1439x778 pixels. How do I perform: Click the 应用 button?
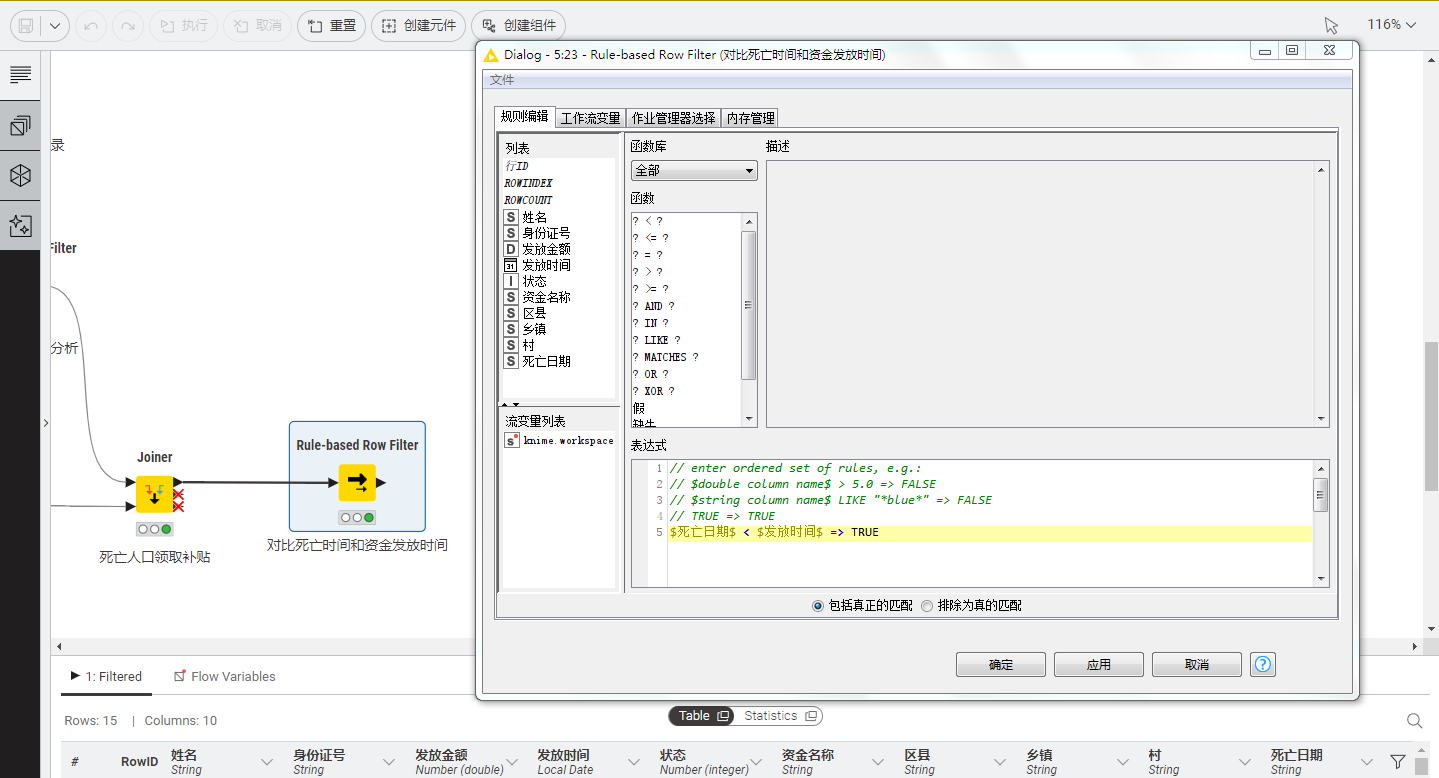click(x=1098, y=665)
